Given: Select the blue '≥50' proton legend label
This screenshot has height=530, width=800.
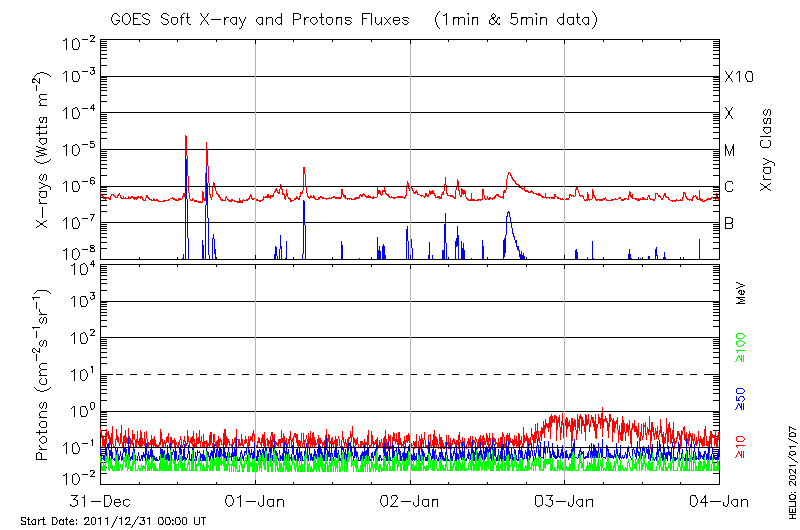Looking at the screenshot, I should (741, 398).
